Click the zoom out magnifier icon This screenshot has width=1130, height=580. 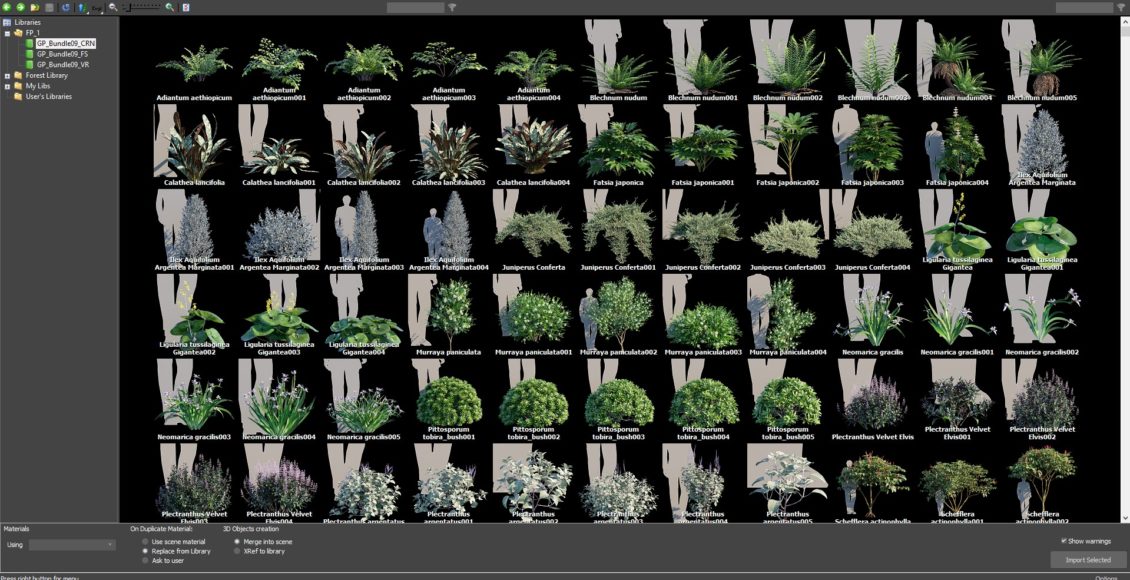click(x=113, y=7)
